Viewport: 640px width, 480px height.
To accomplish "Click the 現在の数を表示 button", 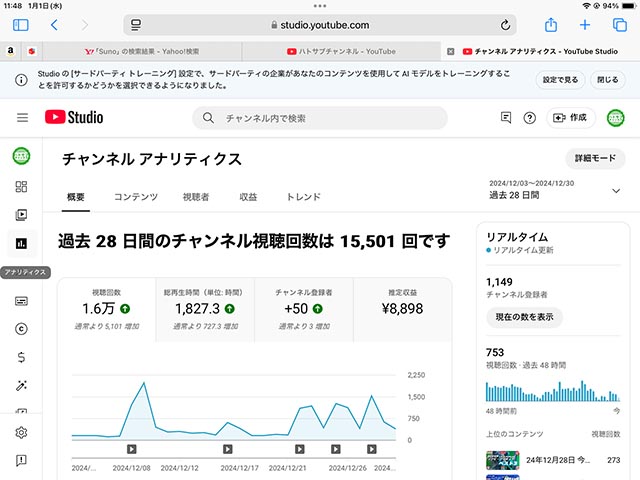I will (x=524, y=317).
